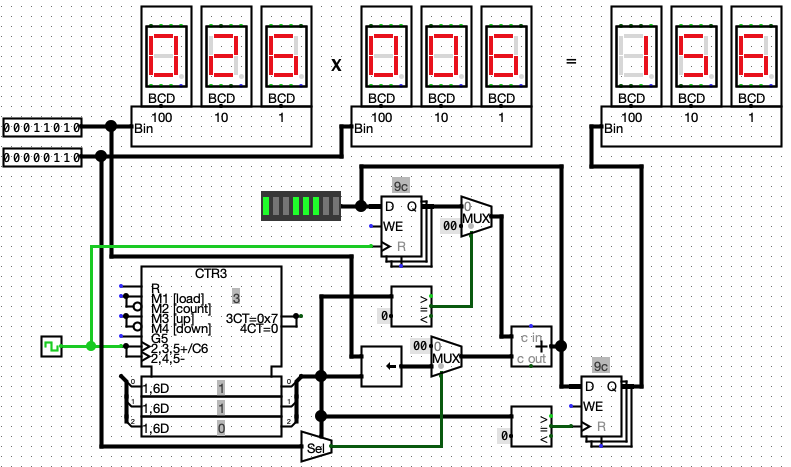Select the lower MUX near the adder

446,357
